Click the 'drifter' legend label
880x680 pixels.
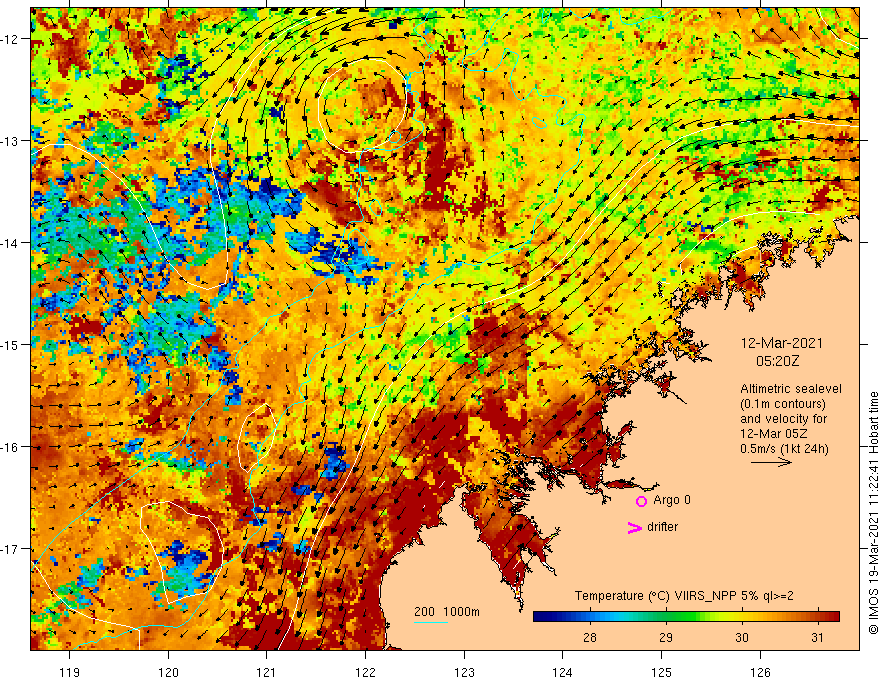(x=662, y=527)
